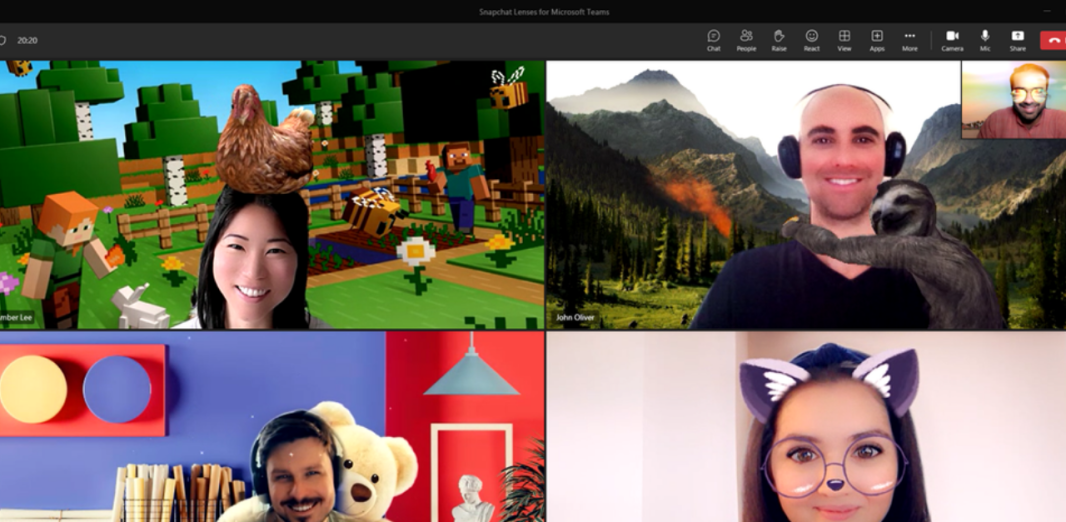Click the Snapchat Lenses for Microsoft Teams title
This screenshot has width=1066, height=522.
click(x=544, y=12)
